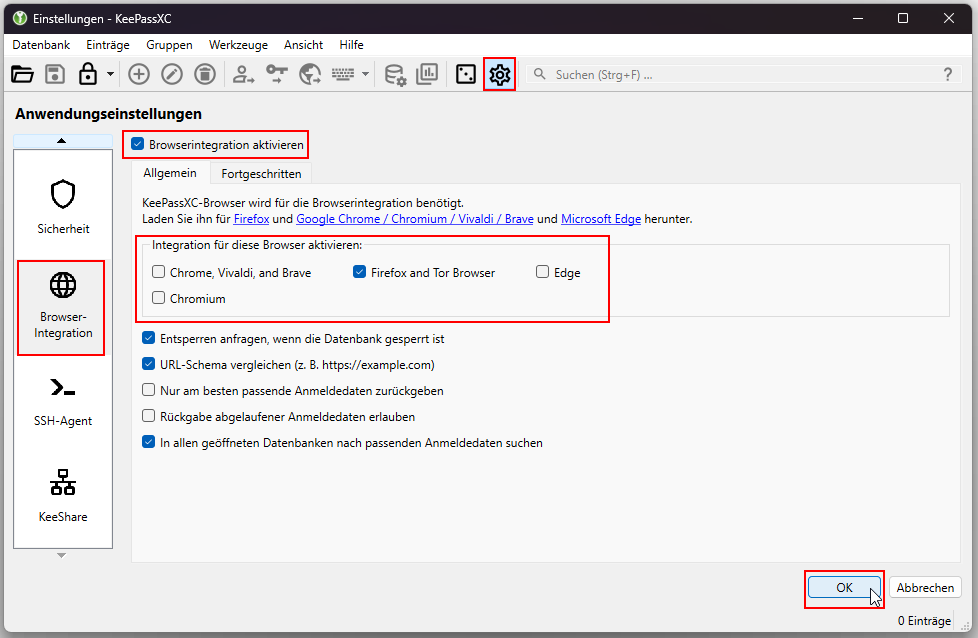The height and width of the screenshot is (638, 978).
Task: Click the KeePassXC logo in title bar
Action: click(20, 18)
